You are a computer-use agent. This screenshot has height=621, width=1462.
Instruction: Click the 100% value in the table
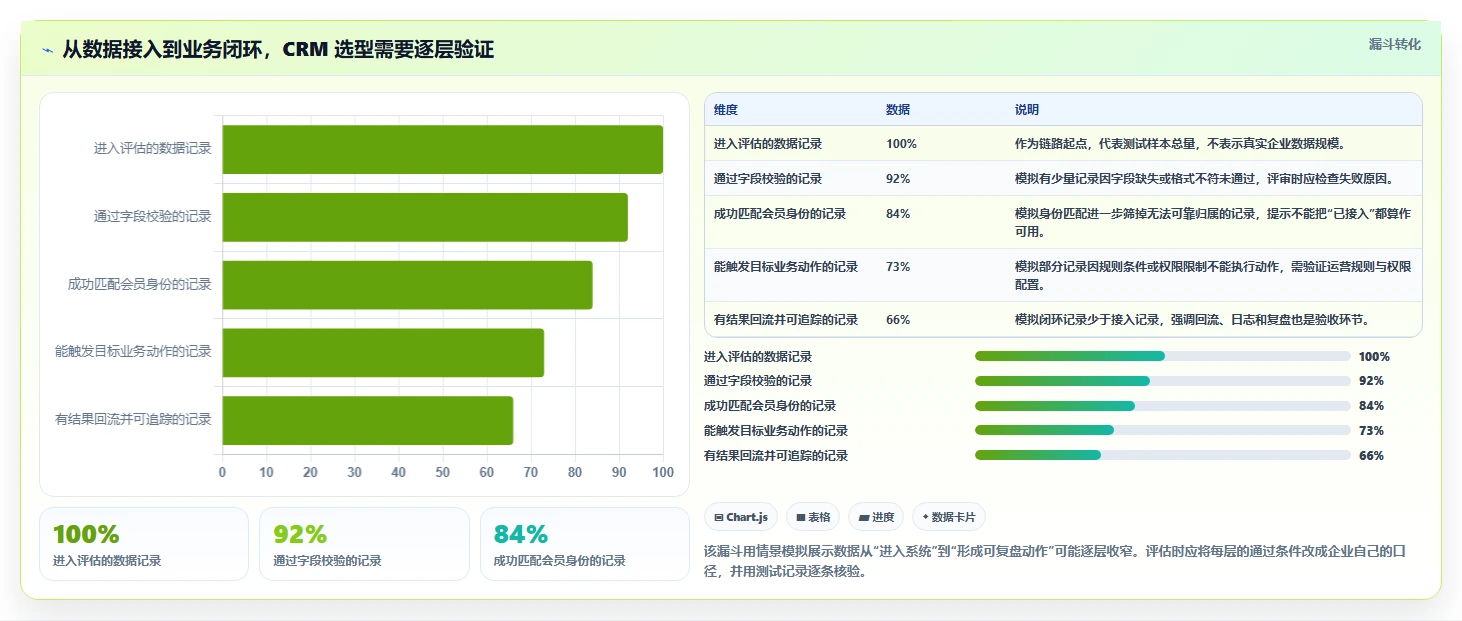(x=901, y=144)
